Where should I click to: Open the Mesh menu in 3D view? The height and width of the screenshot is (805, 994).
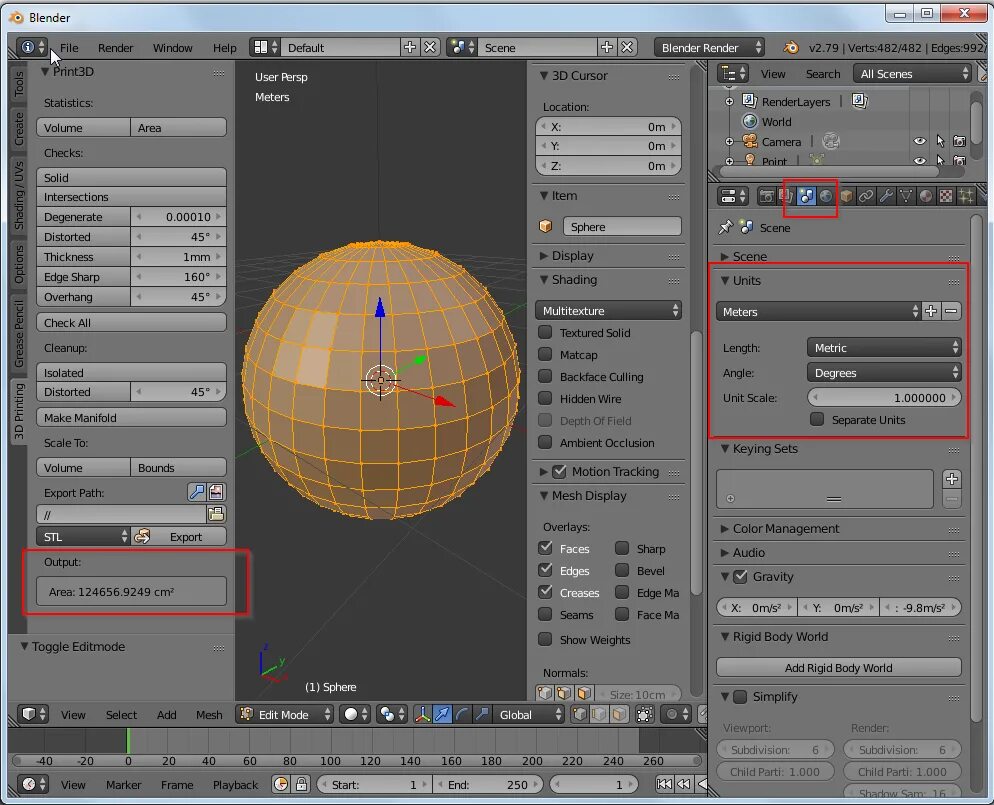point(209,715)
